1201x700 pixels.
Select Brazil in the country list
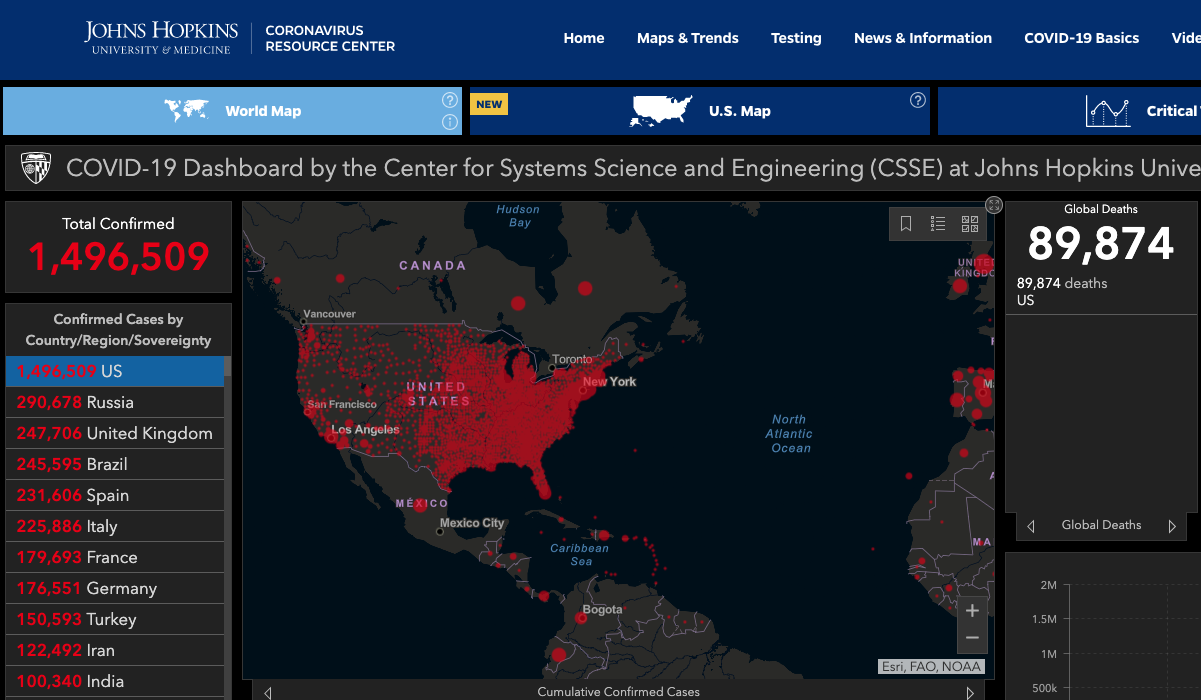[x=115, y=464]
